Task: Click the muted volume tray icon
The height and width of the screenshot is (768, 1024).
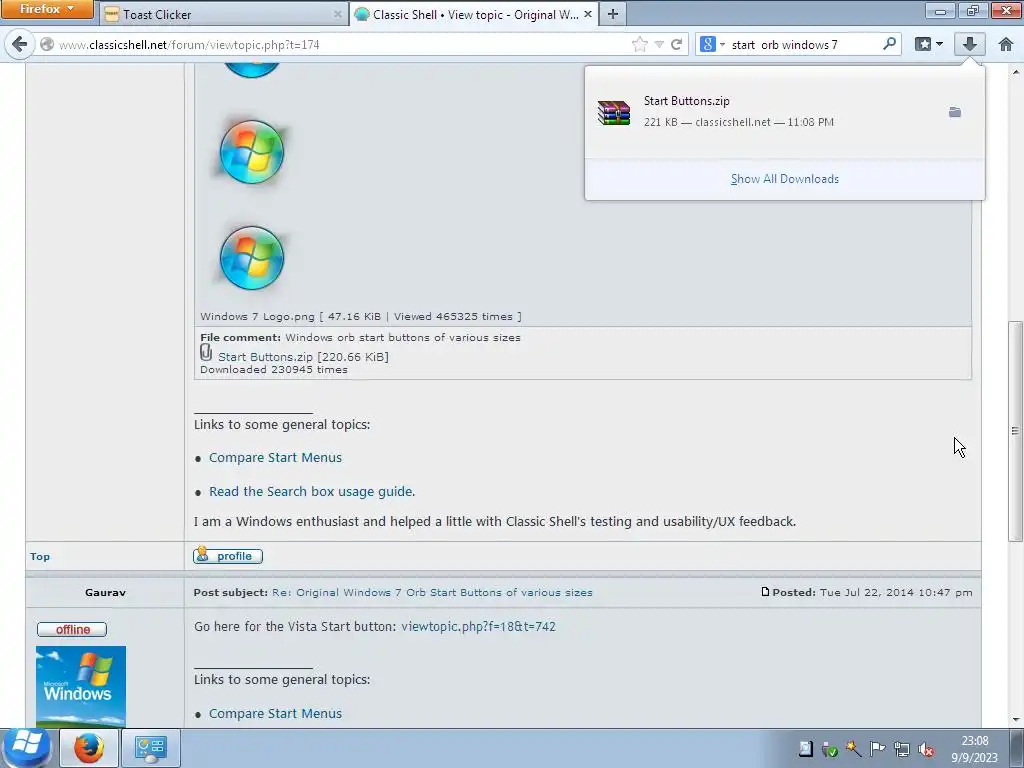Action: pyautogui.click(x=926, y=750)
